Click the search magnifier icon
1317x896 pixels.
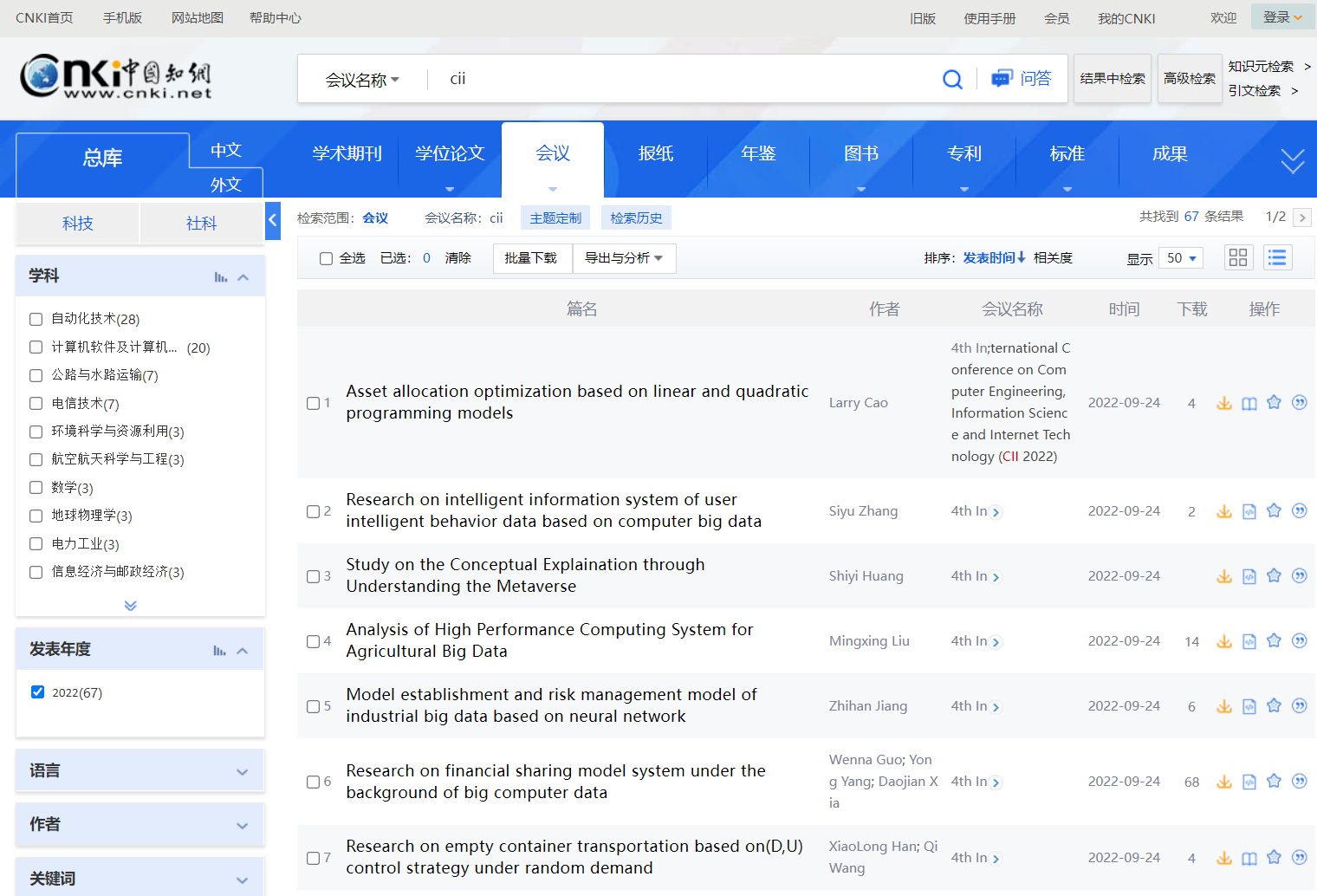coord(952,79)
